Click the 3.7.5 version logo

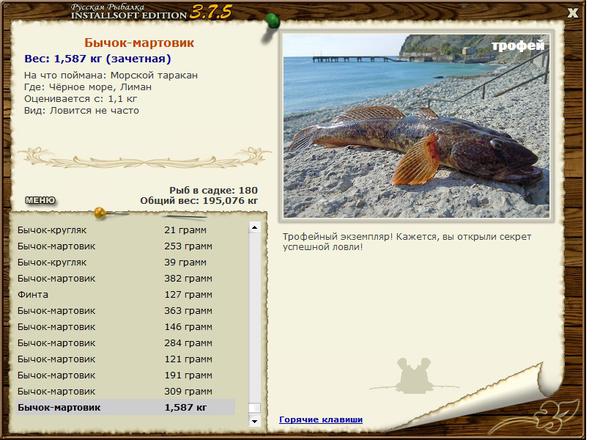[211, 12]
